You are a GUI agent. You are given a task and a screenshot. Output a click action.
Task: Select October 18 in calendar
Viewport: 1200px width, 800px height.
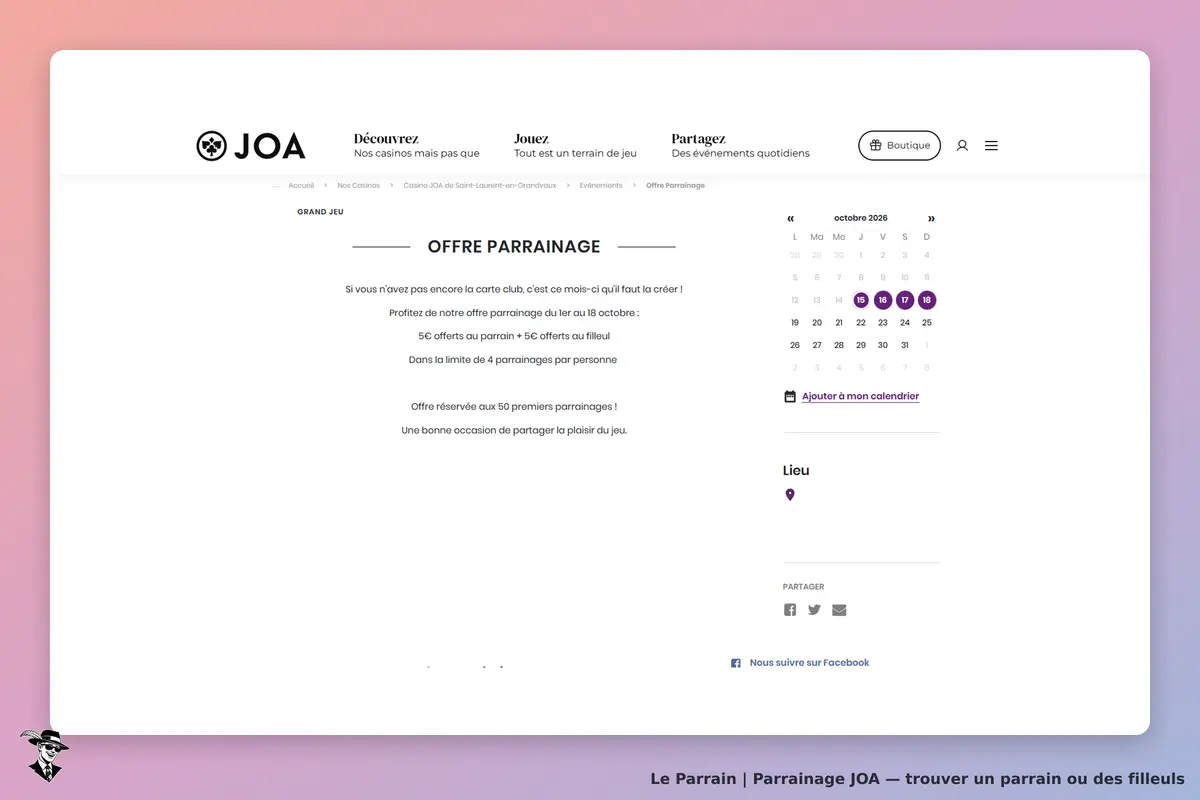pos(927,300)
